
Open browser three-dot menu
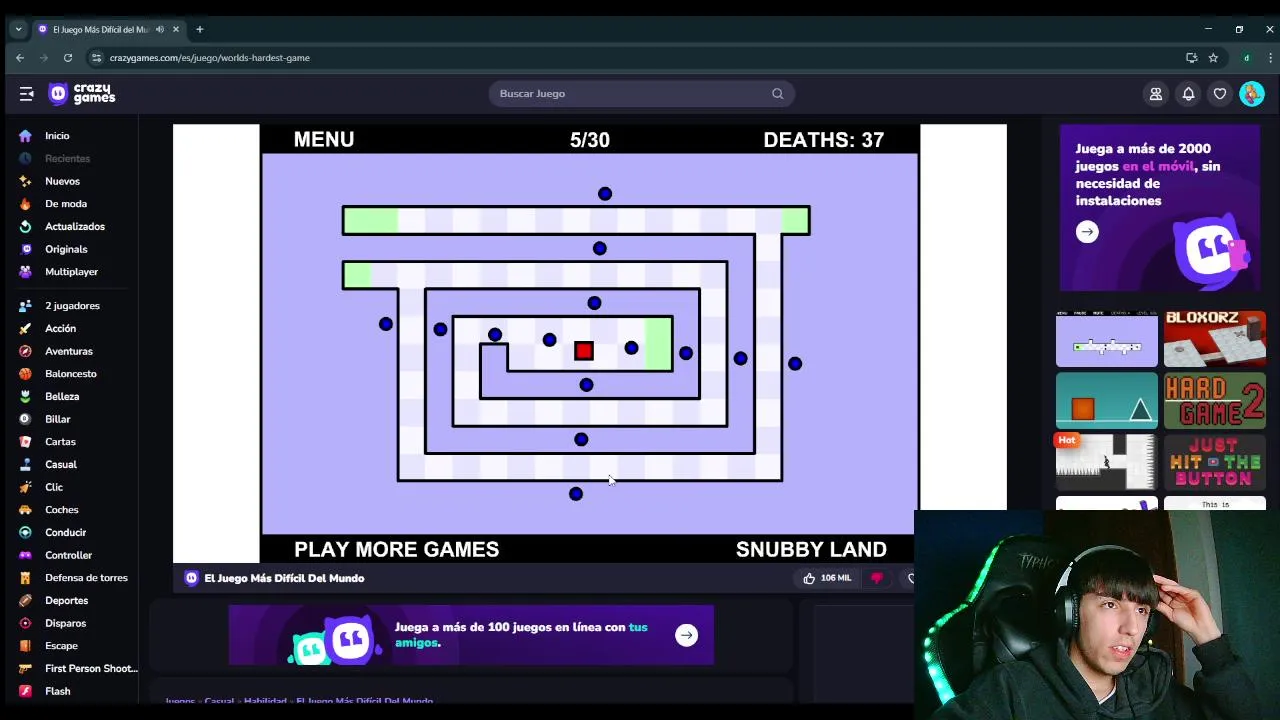click(x=1270, y=58)
